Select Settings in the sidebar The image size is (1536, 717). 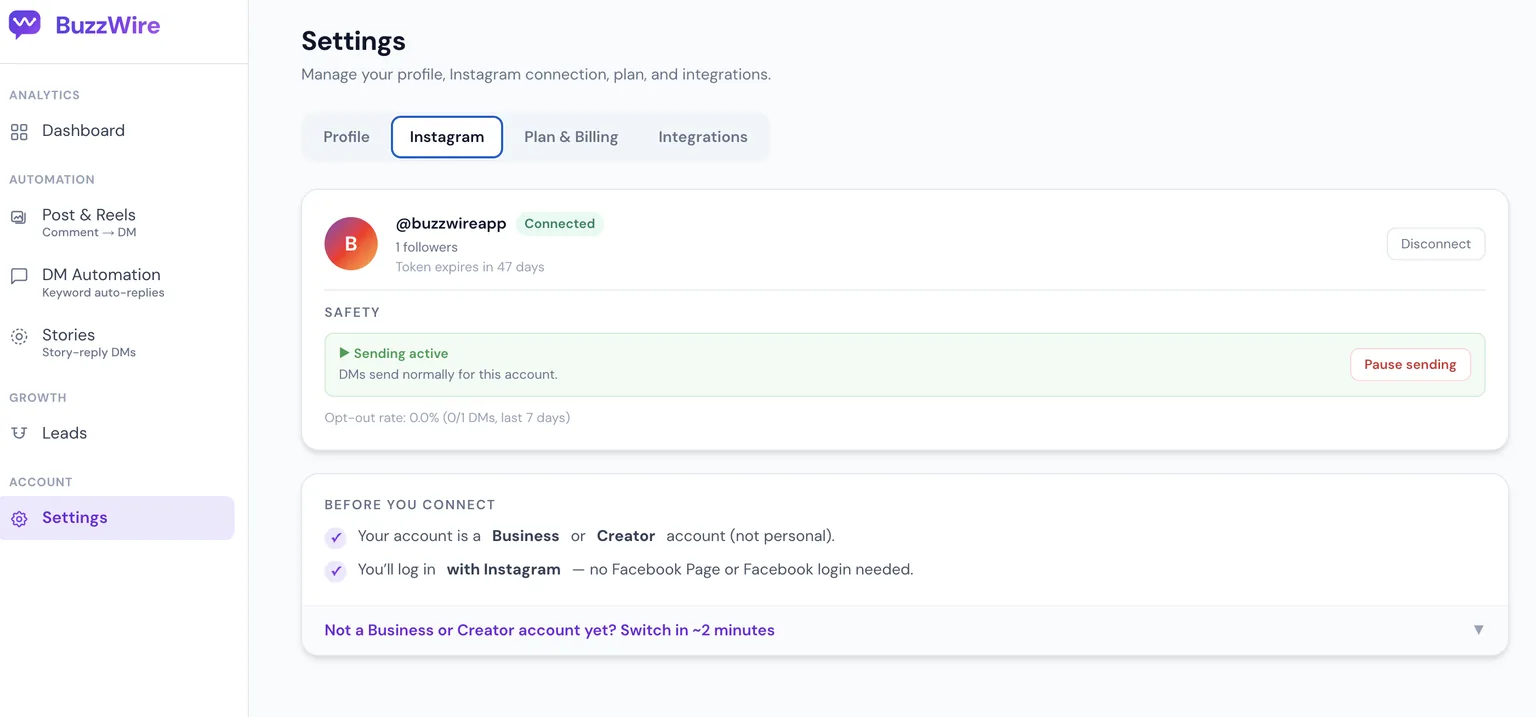(117, 518)
